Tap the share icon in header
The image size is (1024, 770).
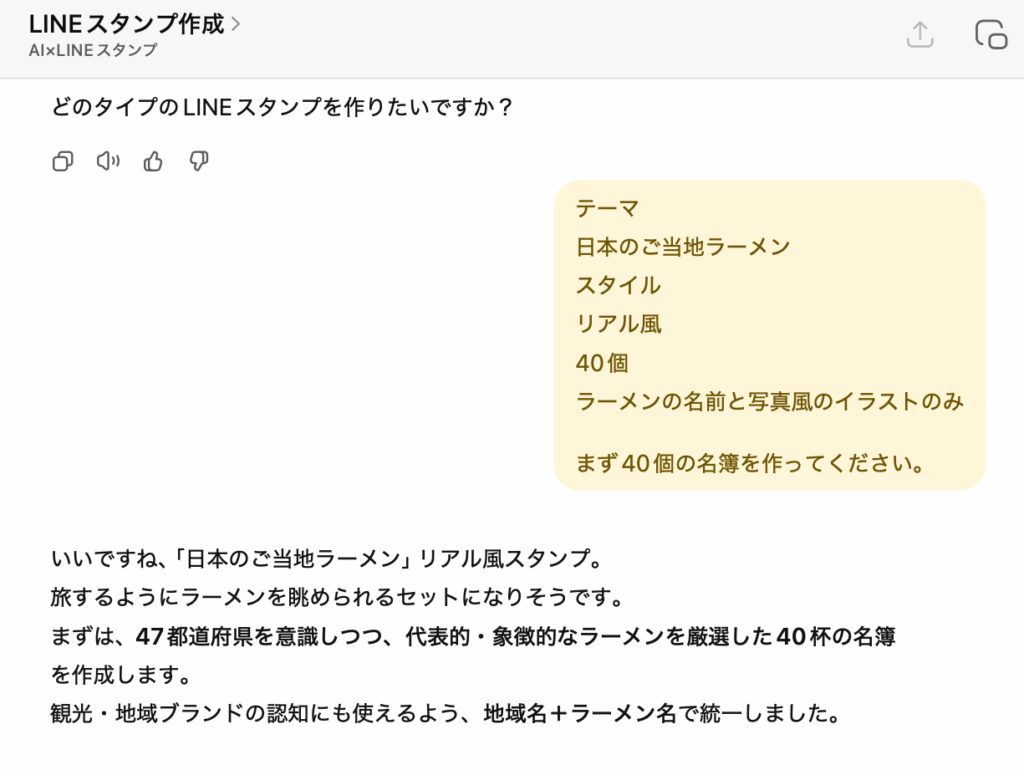pyautogui.click(x=919, y=35)
